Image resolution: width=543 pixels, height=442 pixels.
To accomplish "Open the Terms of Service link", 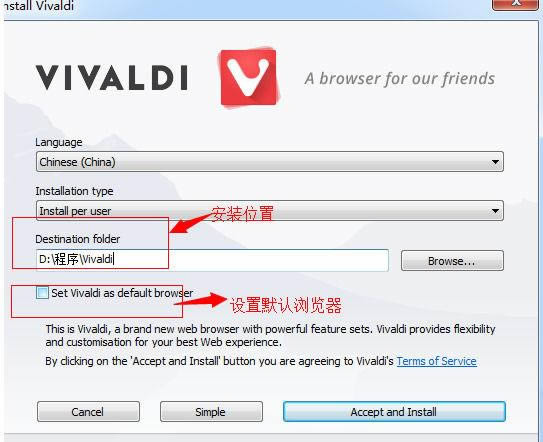I will [437, 361].
